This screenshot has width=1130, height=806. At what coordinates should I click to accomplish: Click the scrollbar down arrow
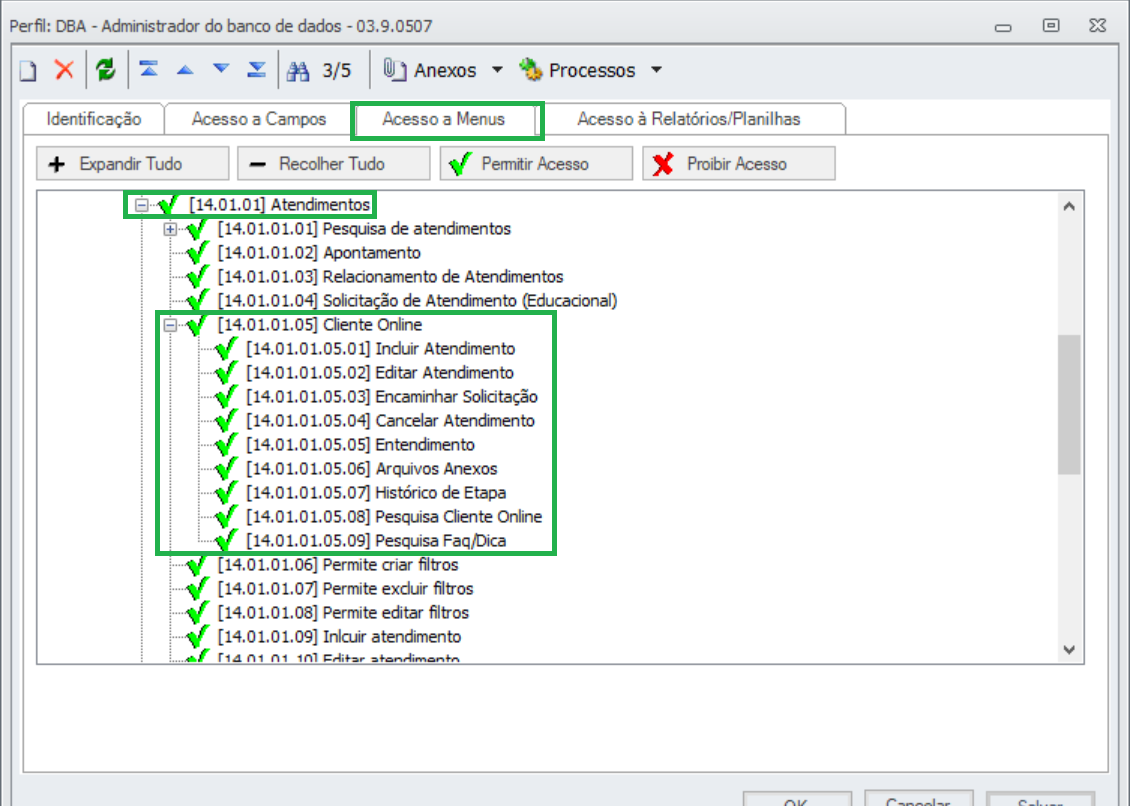point(1069,650)
